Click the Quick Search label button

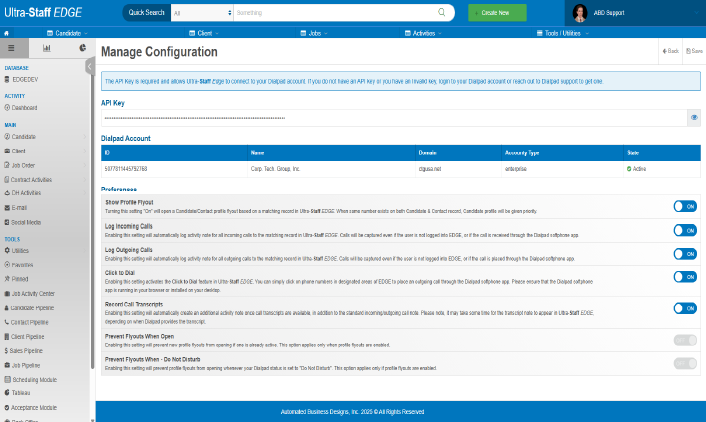[146, 13]
